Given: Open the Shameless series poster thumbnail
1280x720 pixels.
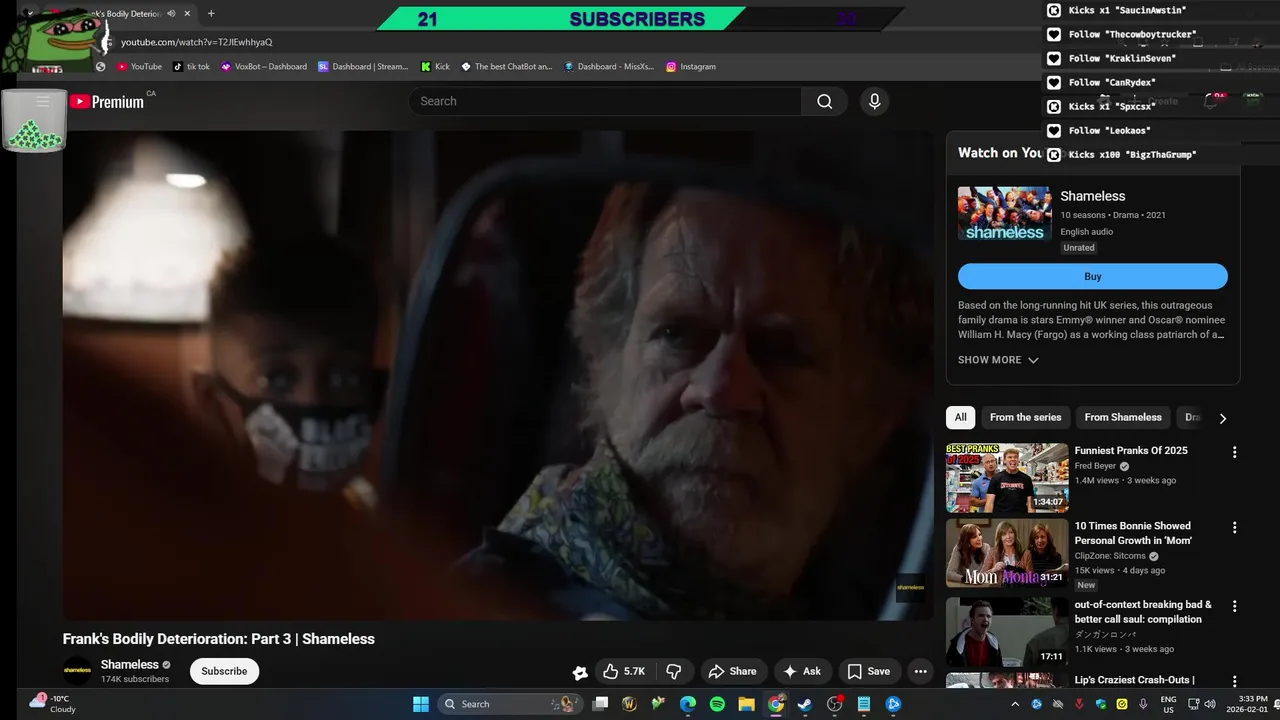Looking at the screenshot, I should coord(1004,213).
